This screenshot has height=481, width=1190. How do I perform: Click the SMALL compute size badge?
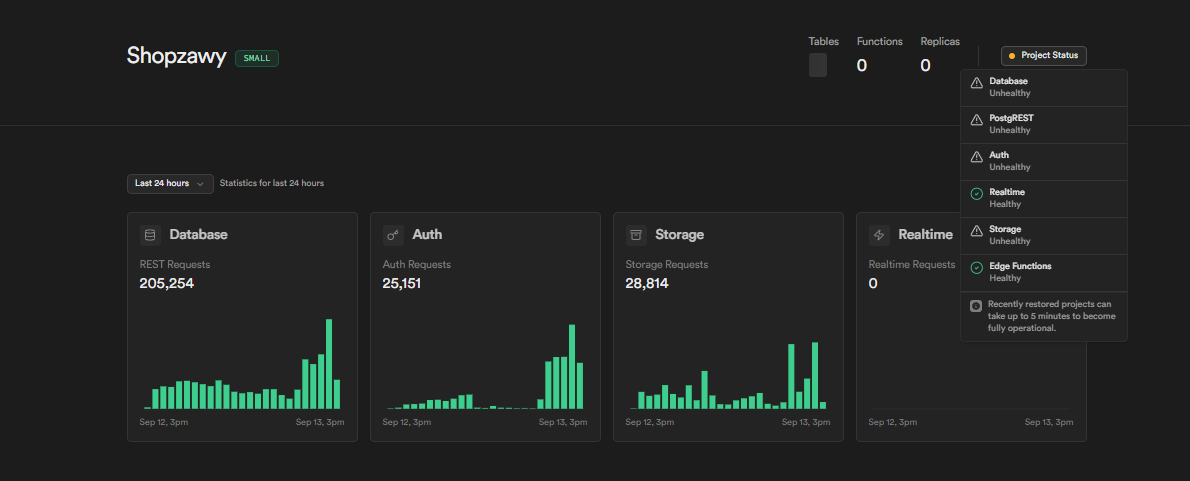(257, 58)
